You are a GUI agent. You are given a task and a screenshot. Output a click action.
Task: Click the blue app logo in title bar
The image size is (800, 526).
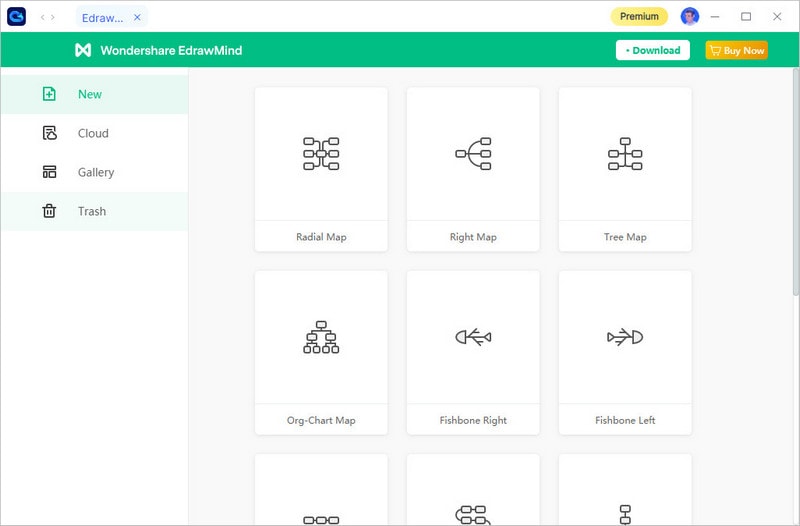(x=16, y=17)
